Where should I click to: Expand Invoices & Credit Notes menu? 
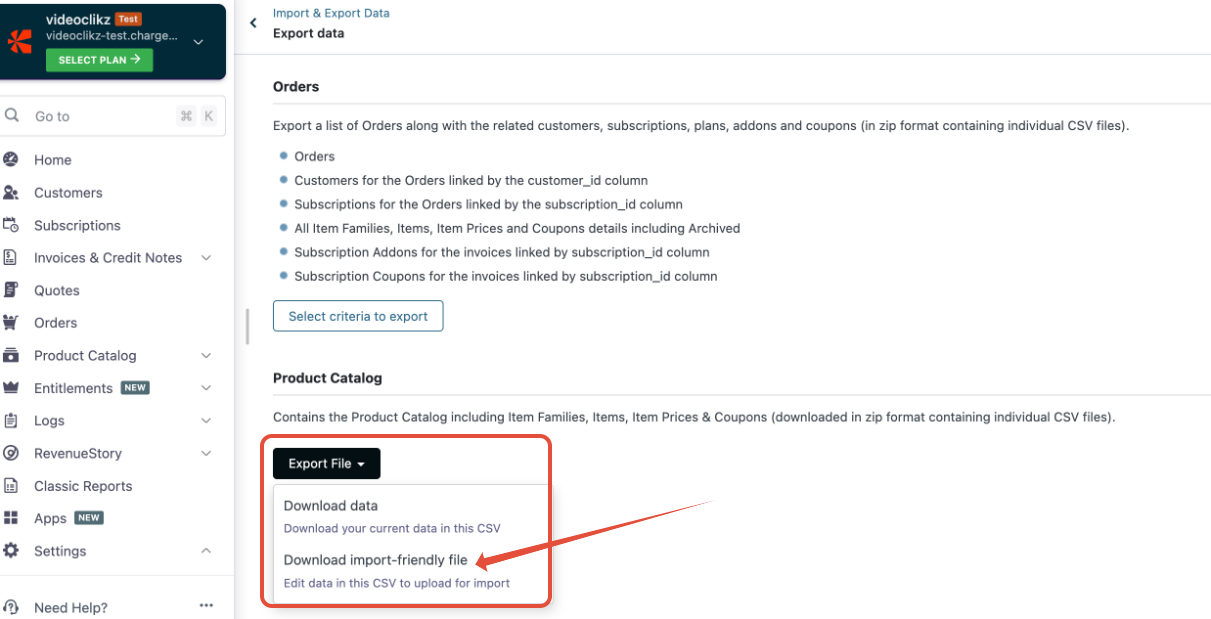pyautogui.click(x=206, y=258)
